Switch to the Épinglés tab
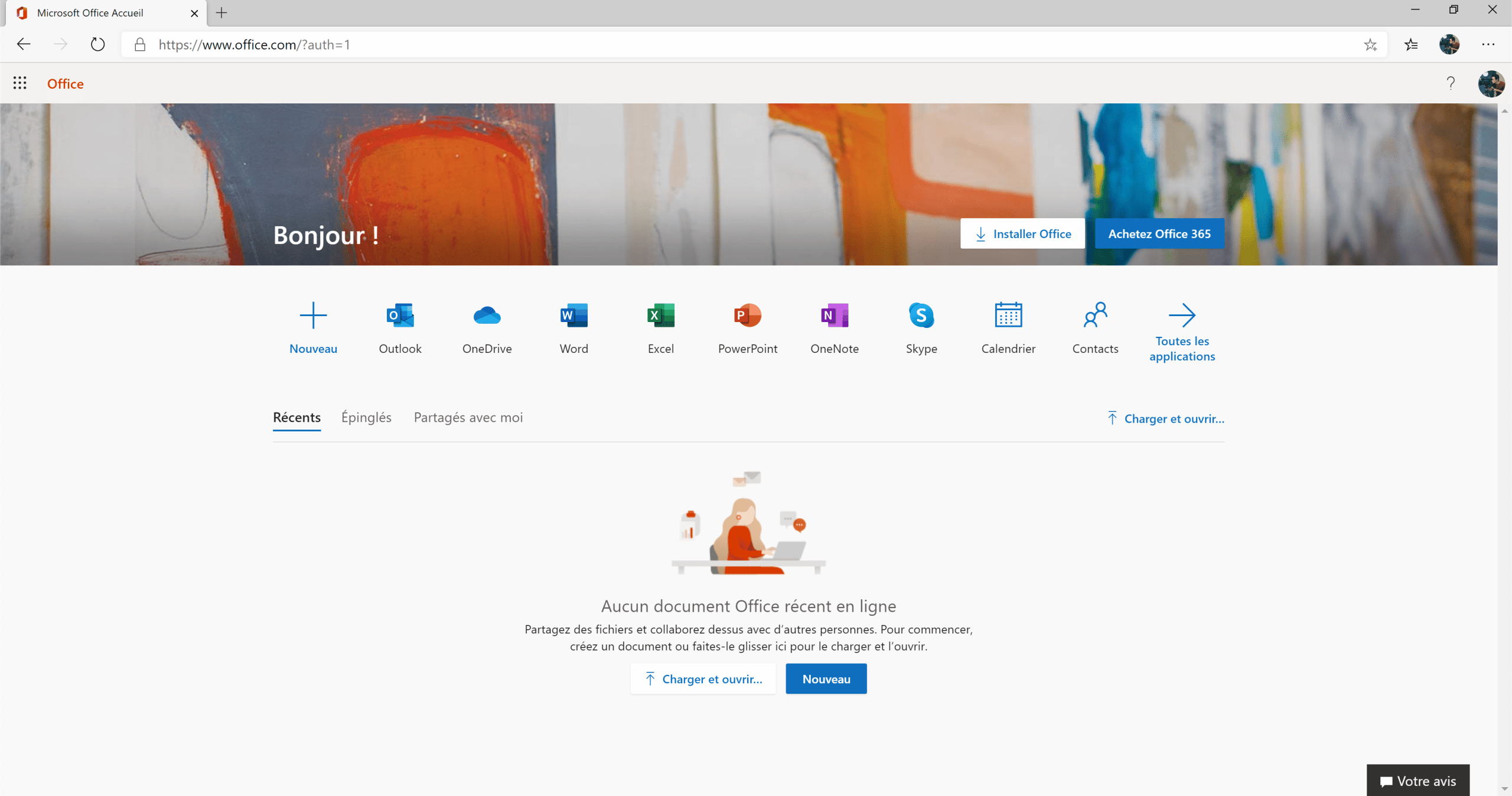The height and width of the screenshot is (796, 1512). point(366,418)
